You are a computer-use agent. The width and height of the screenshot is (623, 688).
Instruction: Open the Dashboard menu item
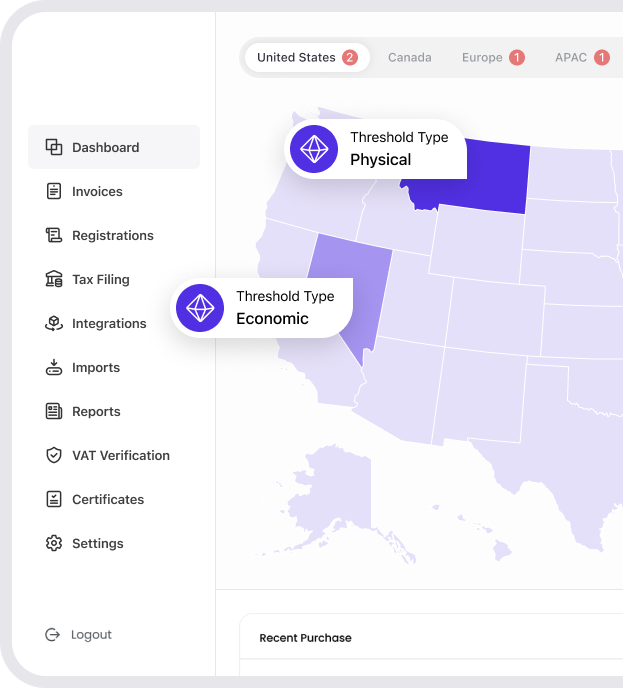[114, 147]
